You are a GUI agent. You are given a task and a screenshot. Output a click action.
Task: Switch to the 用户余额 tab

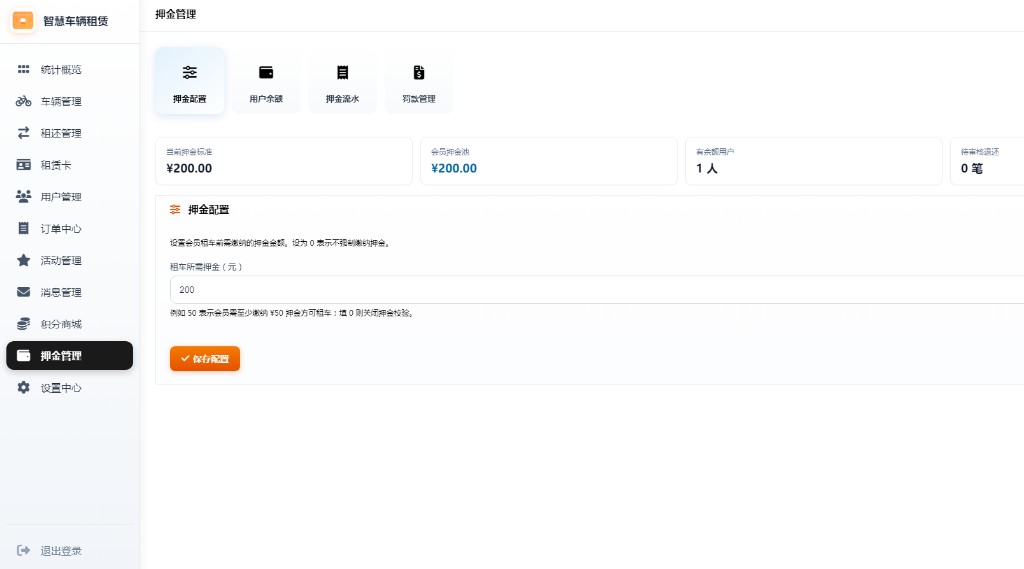coord(266,81)
